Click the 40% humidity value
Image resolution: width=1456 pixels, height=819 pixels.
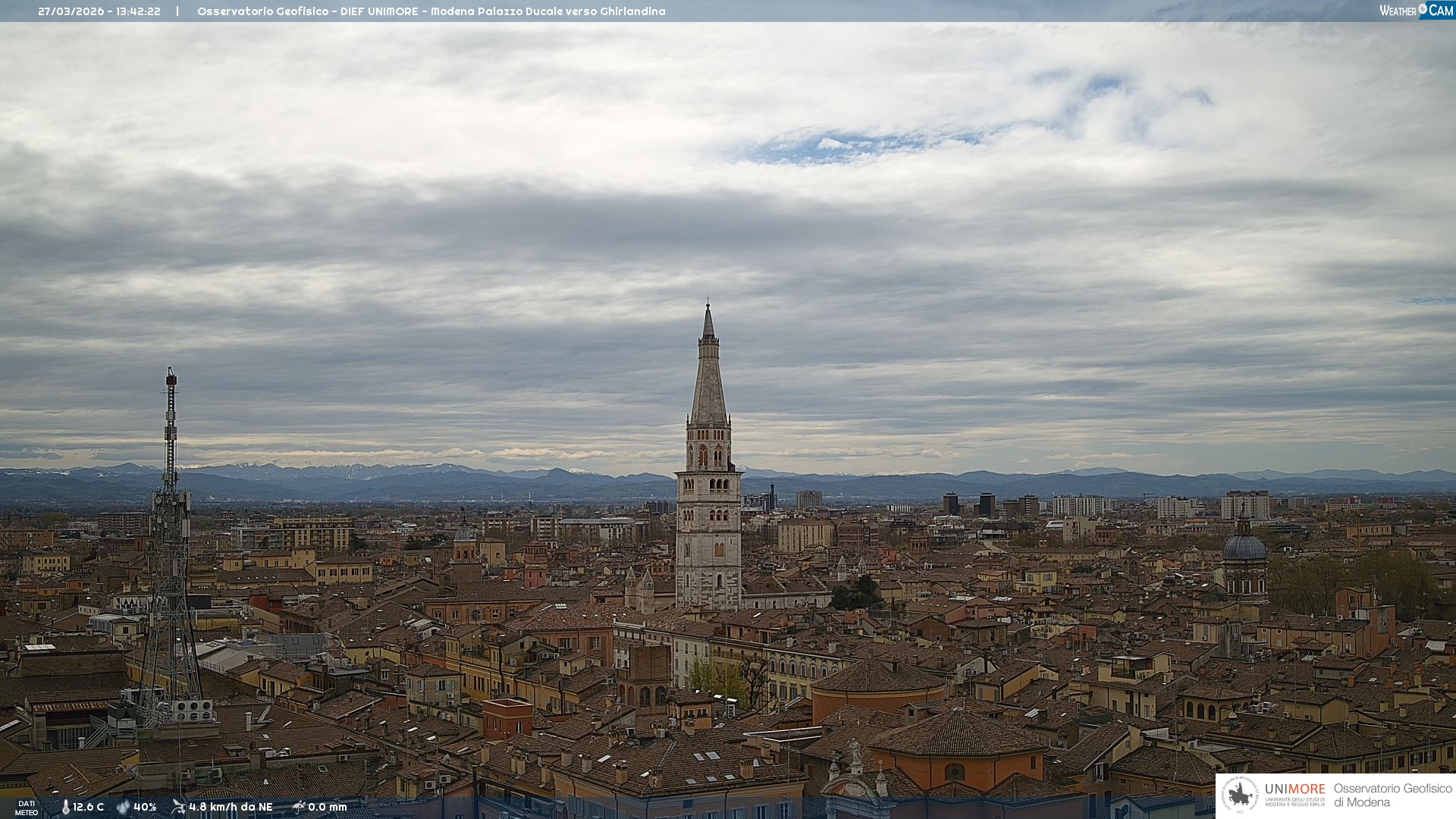click(145, 807)
